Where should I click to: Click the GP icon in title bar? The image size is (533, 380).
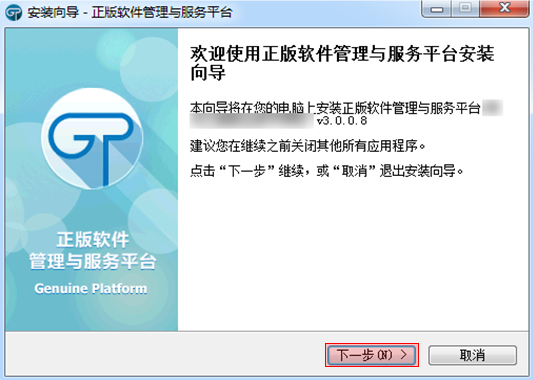14,13
